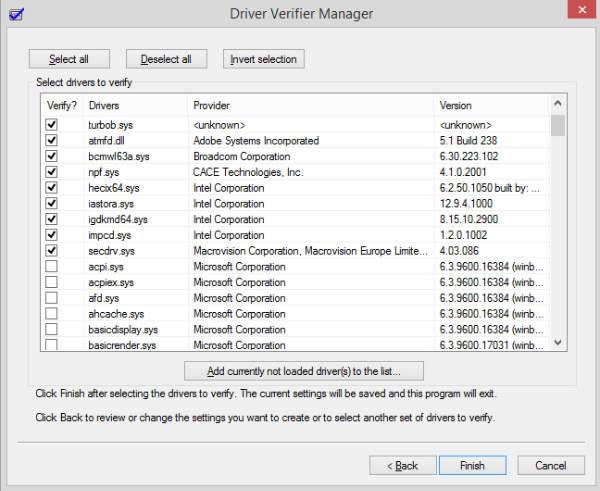The height and width of the screenshot is (491, 600).
Task: Click Invert selection button
Action: [263, 59]
